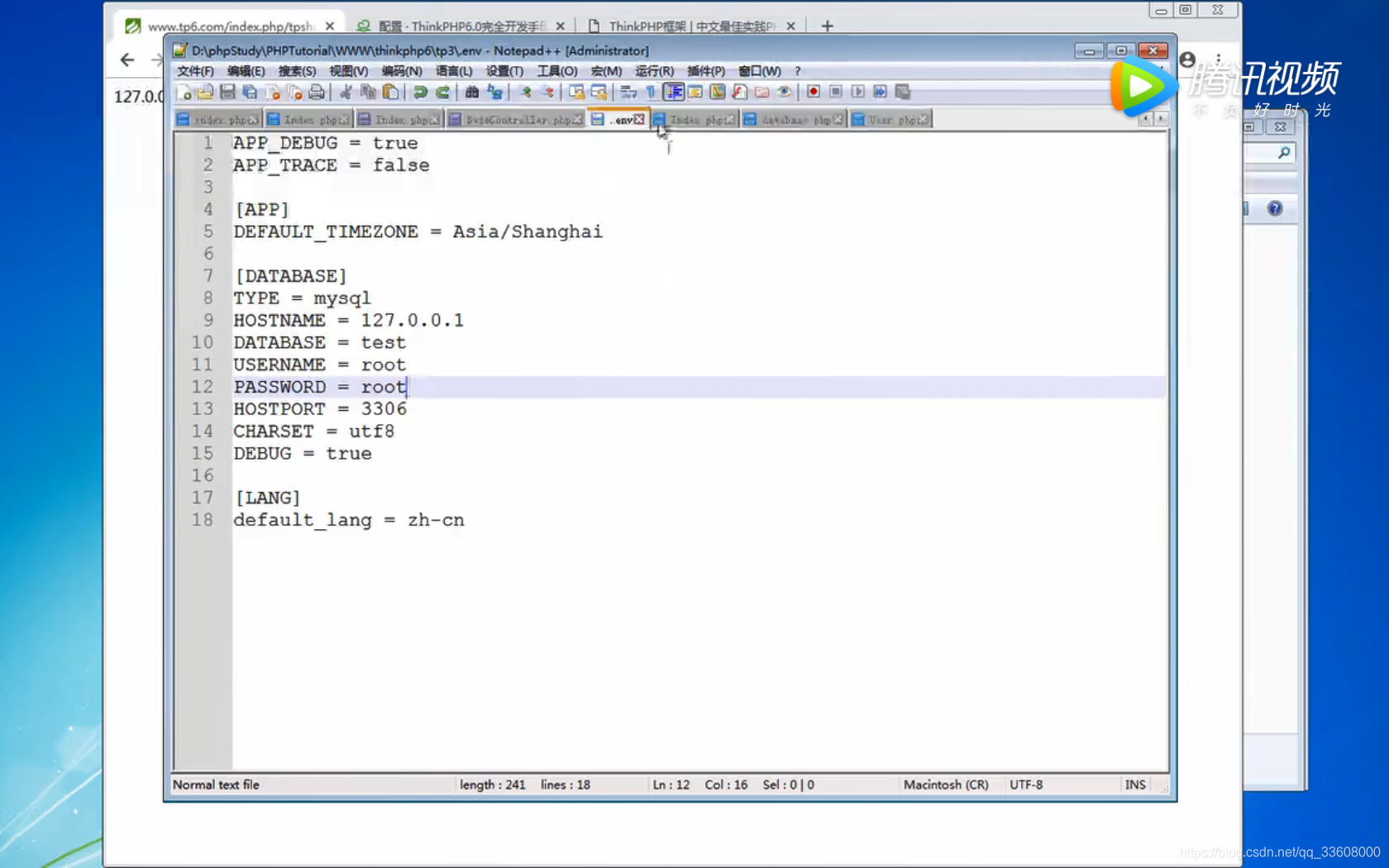Click the Zoom In toolbar icon

click(524, 92)
